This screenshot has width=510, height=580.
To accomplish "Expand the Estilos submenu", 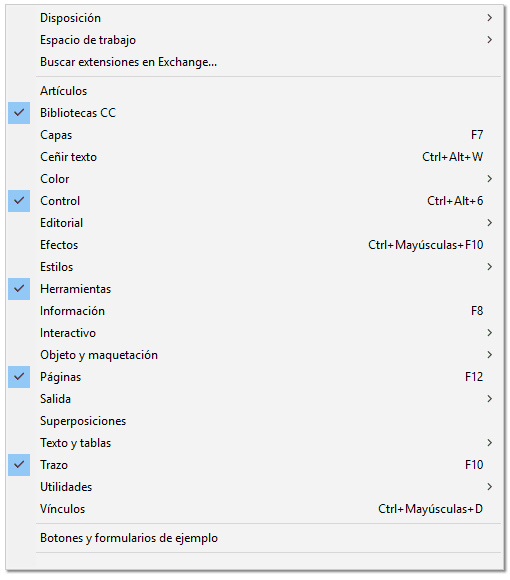I will point(490,267).
